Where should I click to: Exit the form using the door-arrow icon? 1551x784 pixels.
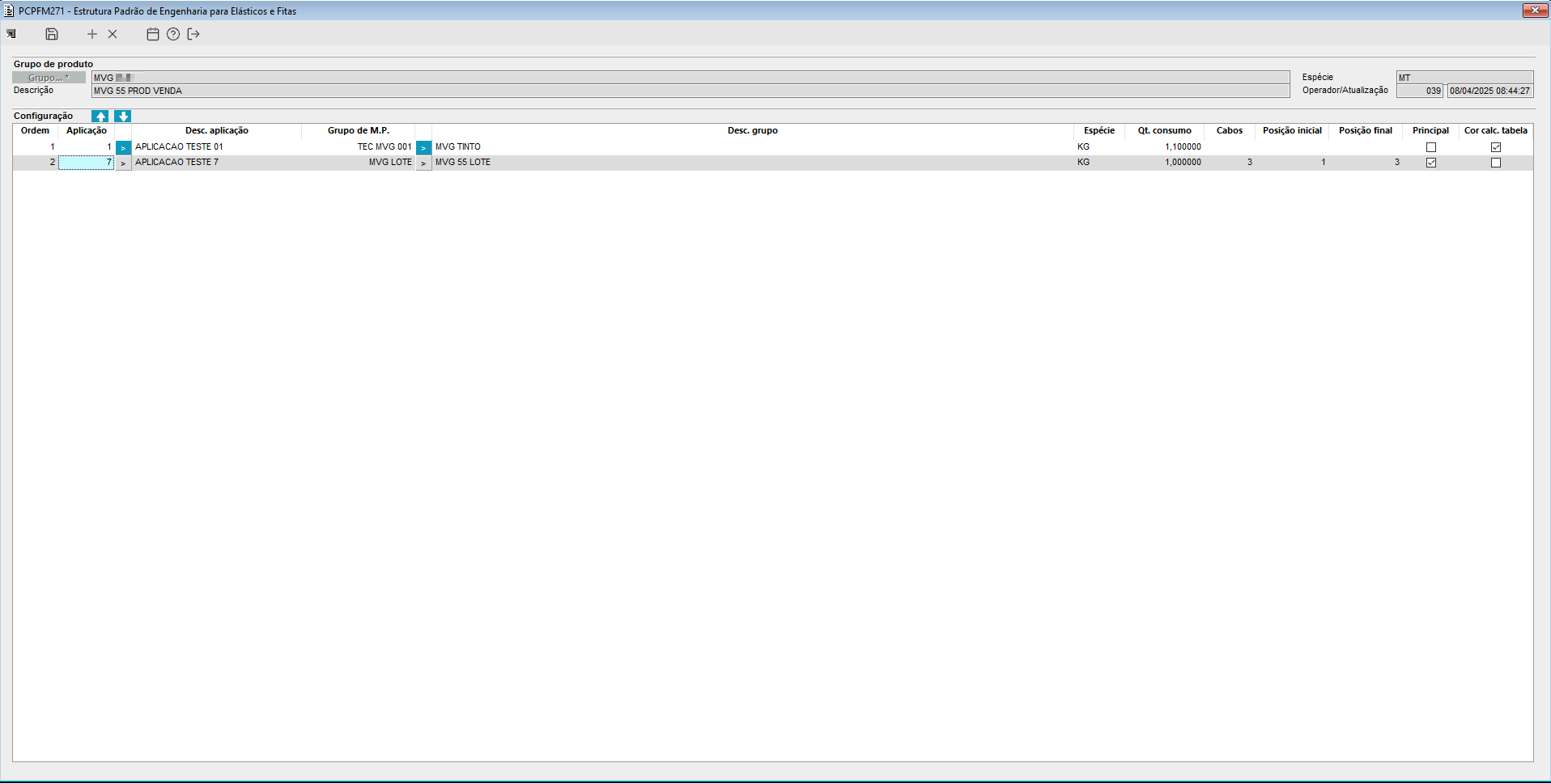[x=193, y=34]
